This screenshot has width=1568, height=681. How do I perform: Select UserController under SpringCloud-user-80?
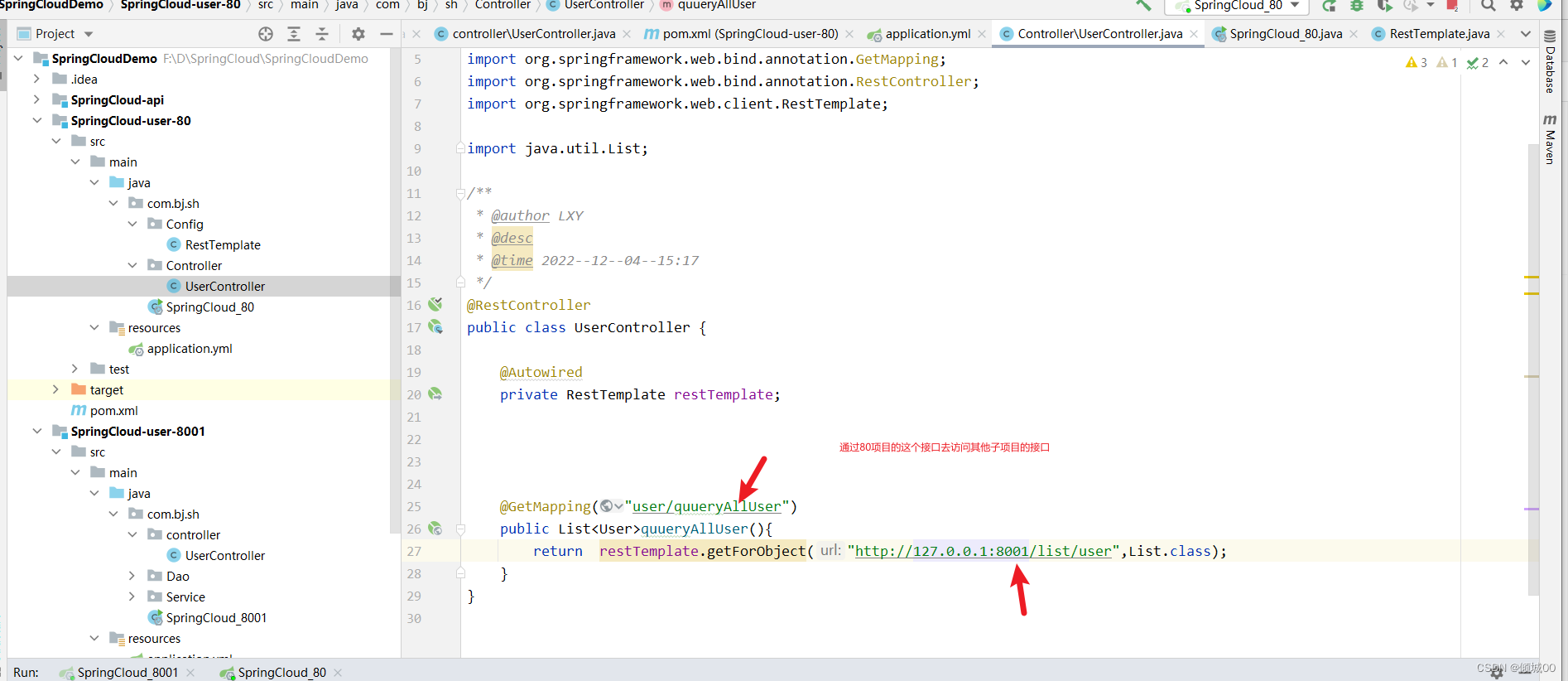click(x=225, y=286)
